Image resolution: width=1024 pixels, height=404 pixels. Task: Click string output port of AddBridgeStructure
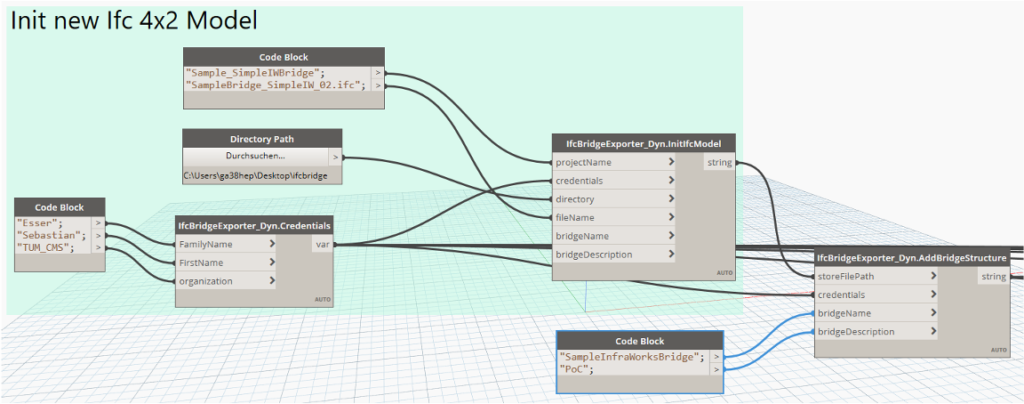[993, 276]
